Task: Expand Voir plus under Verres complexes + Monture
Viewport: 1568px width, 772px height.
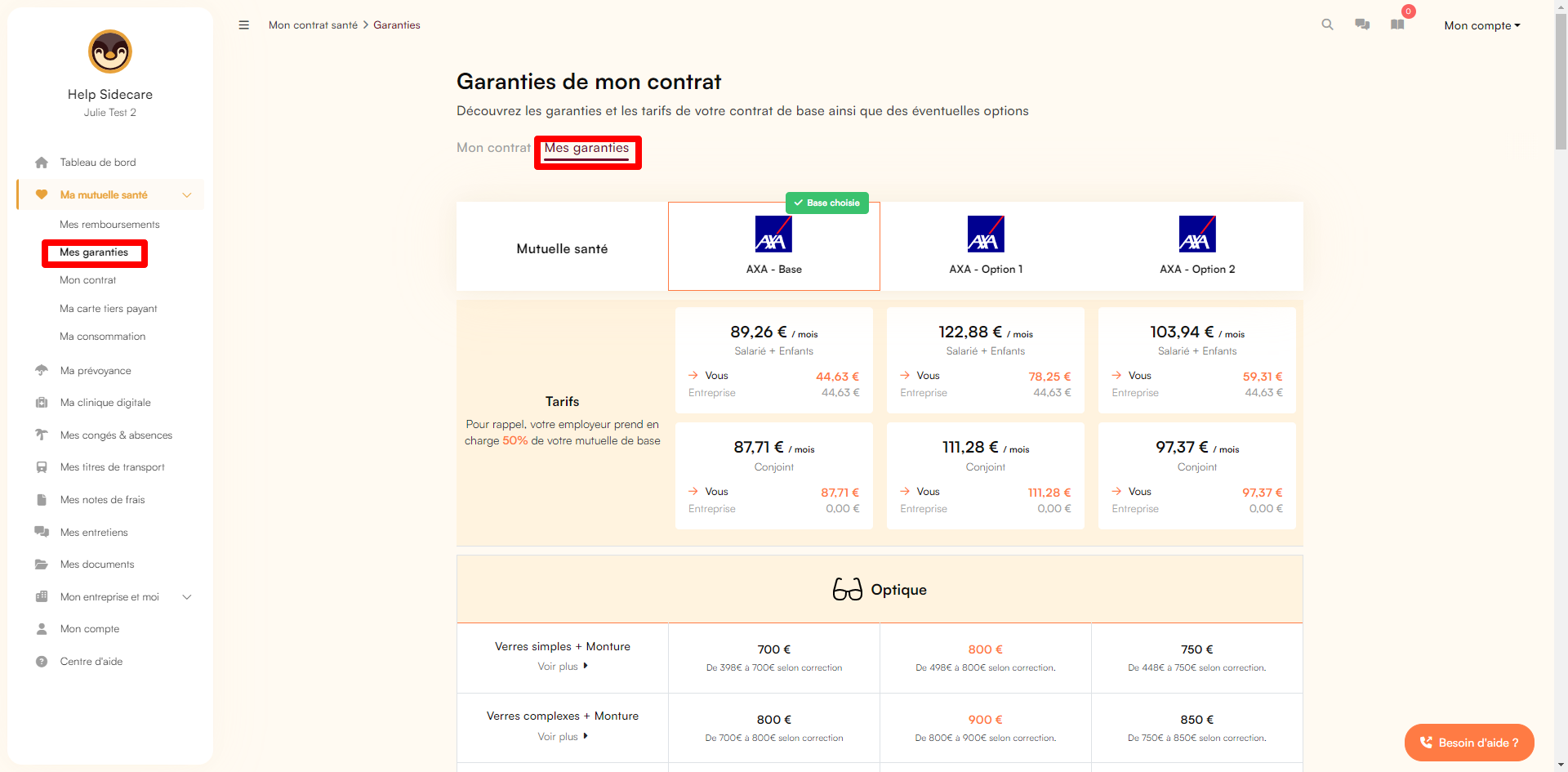Action: [563, 737]
